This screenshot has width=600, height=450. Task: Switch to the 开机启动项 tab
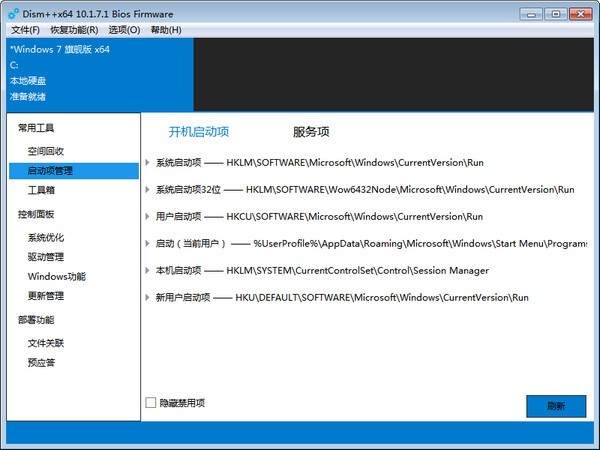click(199, 132)
